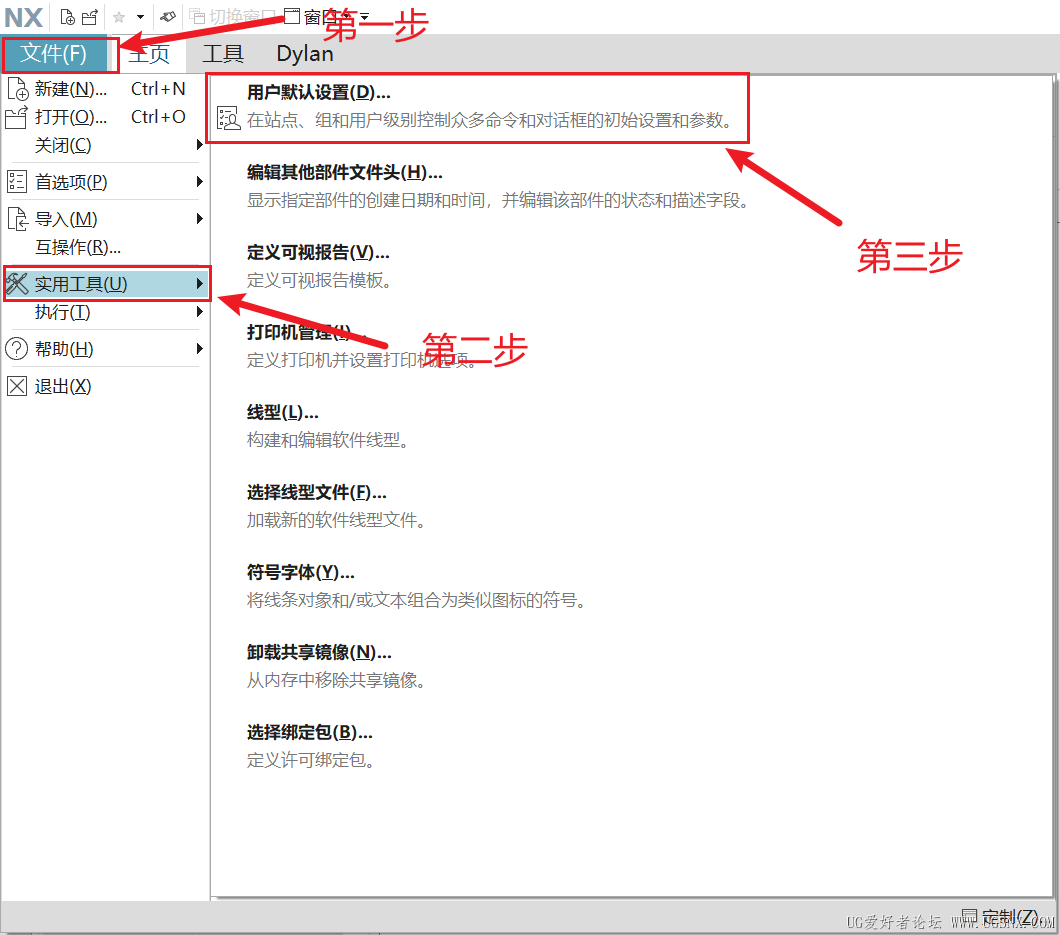Click the description 将线条对象和/或文本组合为类似图标的符号。
Image resolution: width=1060 pixels, height=935 pixels.
(417, 600)
